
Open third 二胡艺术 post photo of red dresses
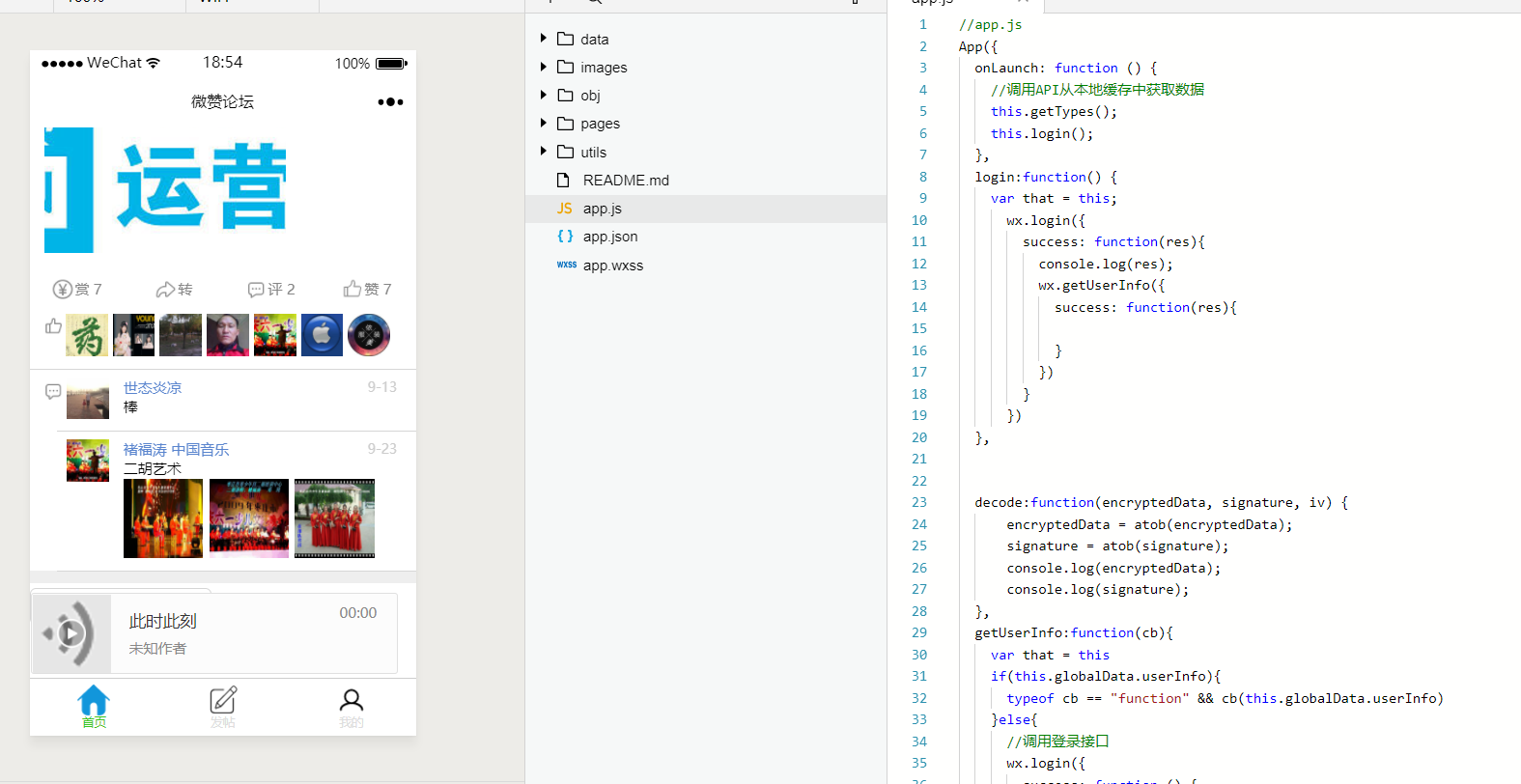pos(334,518)
